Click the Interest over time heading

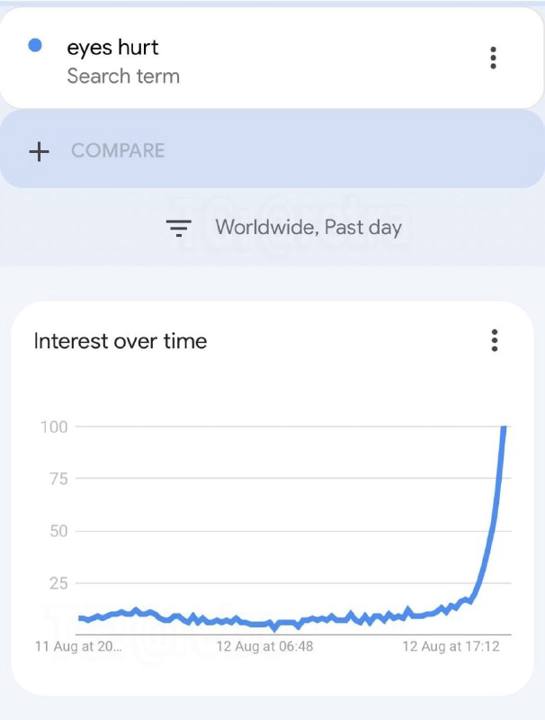(x=120, y=341)
